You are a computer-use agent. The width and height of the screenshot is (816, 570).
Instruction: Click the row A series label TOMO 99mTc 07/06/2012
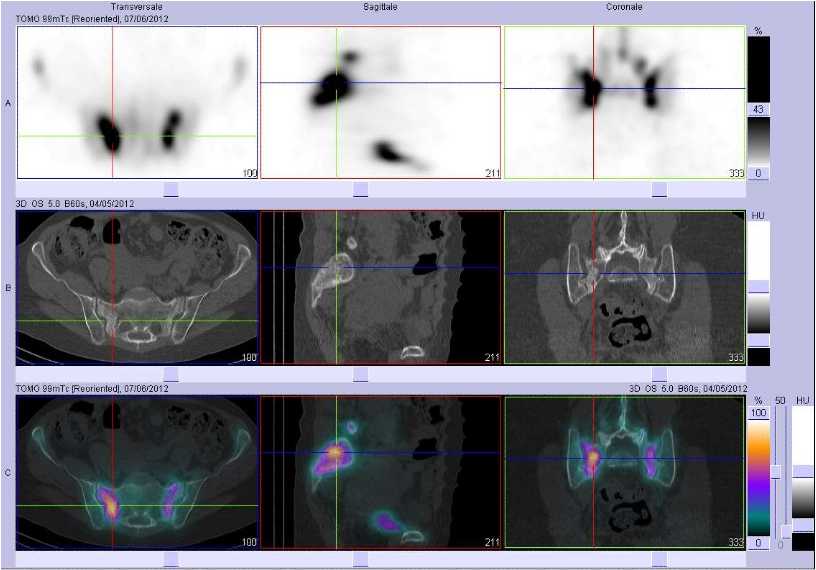[x=92, y=19]
